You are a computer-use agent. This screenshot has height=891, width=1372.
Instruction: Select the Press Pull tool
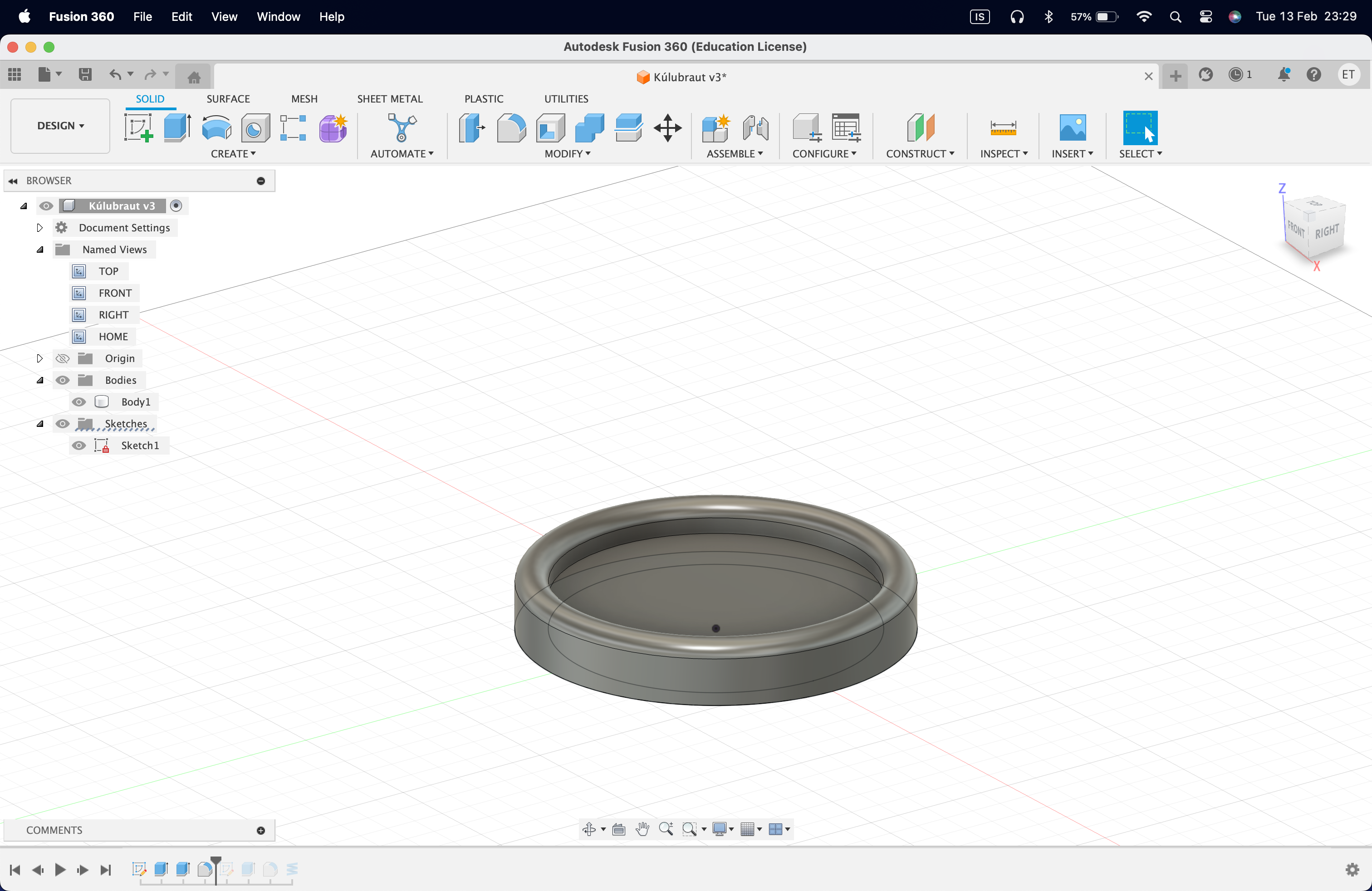(472, 127)
